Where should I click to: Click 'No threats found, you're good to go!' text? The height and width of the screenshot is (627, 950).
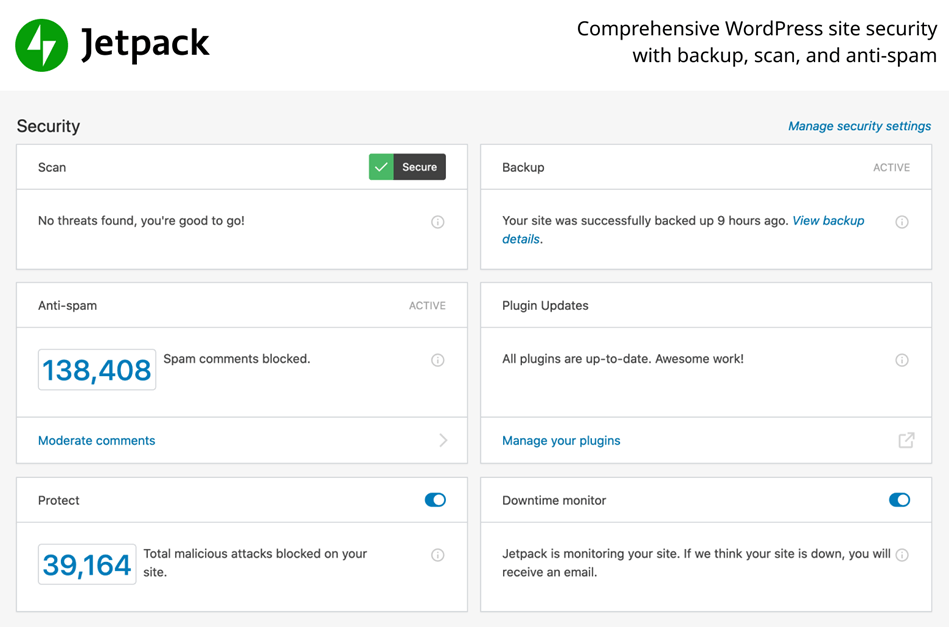pos(141,221)
